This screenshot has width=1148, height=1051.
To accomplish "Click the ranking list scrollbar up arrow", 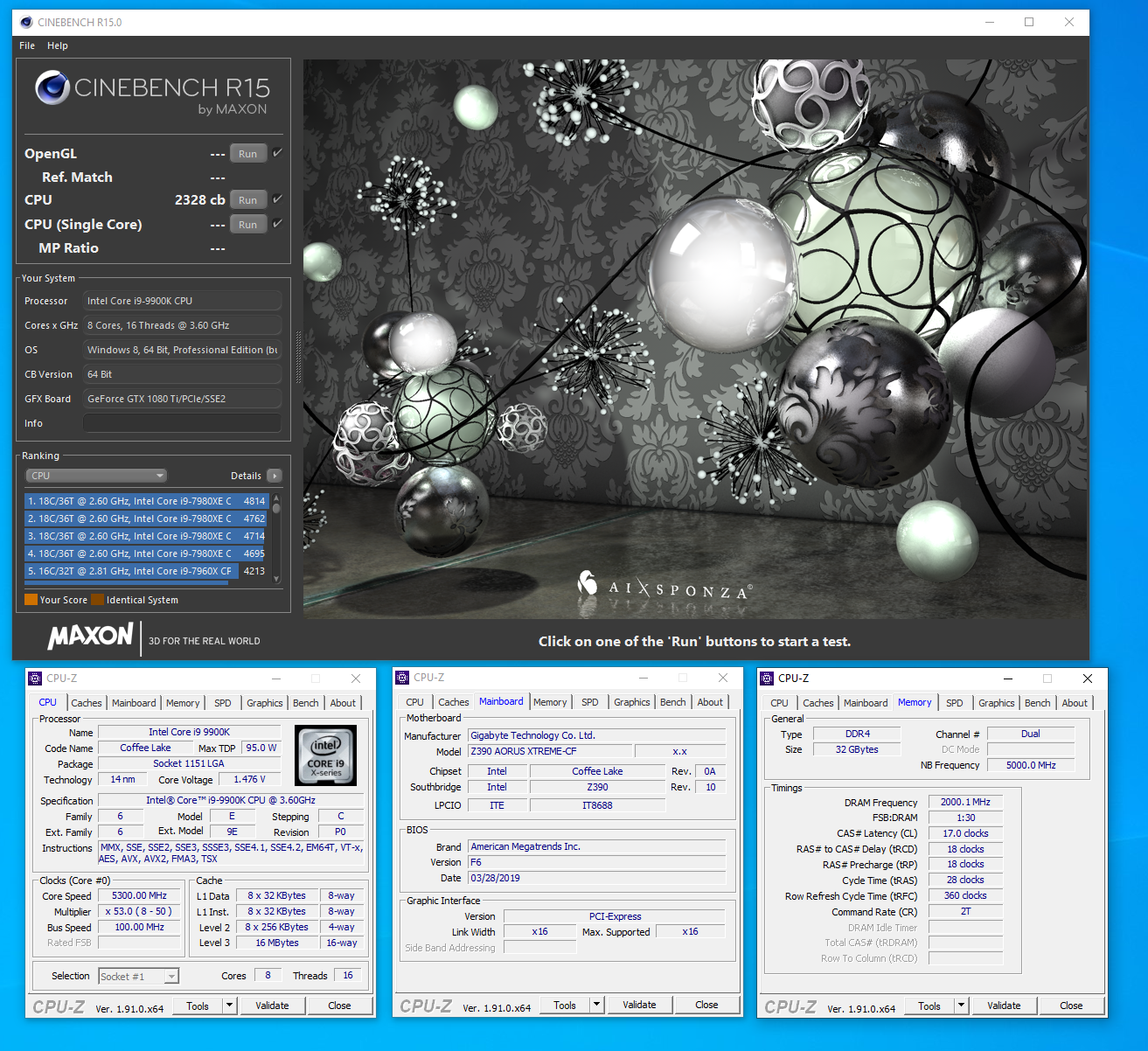I will (x=276, y=498).
